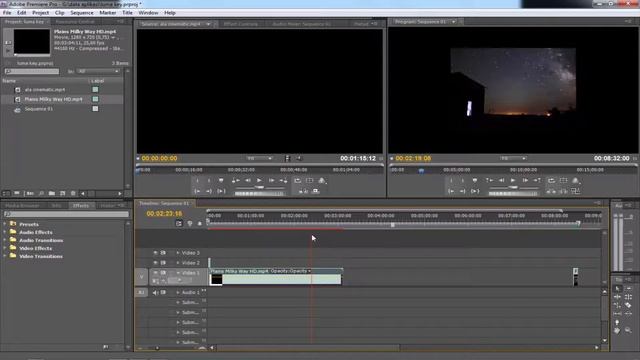Click Insert button in Source monitor
The image size is (640, 360).
[304, 191]
